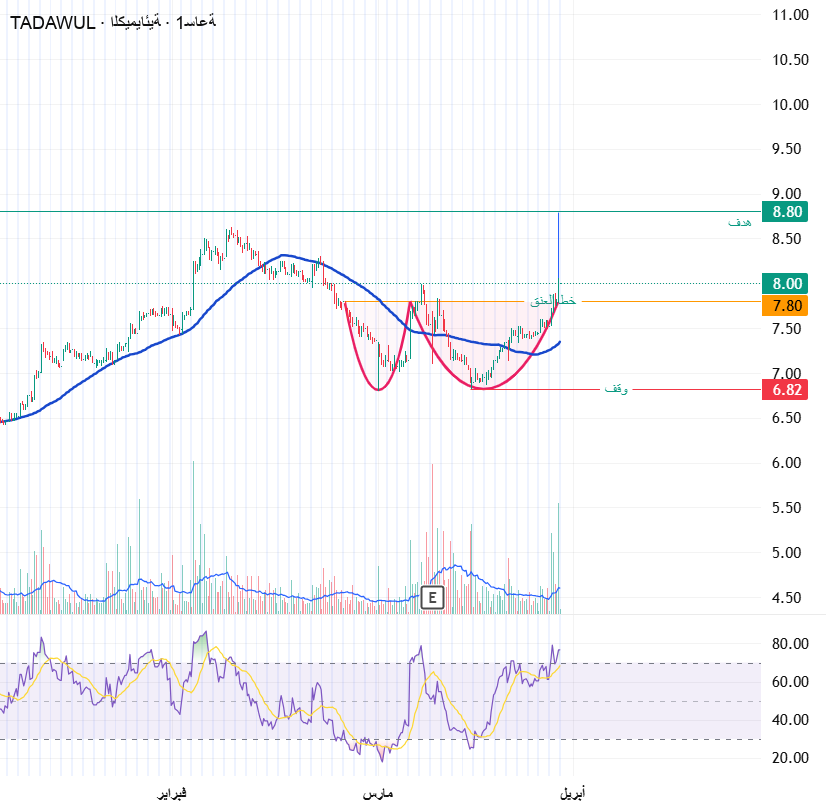This screenshot has height=811, width=826.
Task: Click the خط العنق neckline text label
Action: pyautogui.click(x=553, y=301)
